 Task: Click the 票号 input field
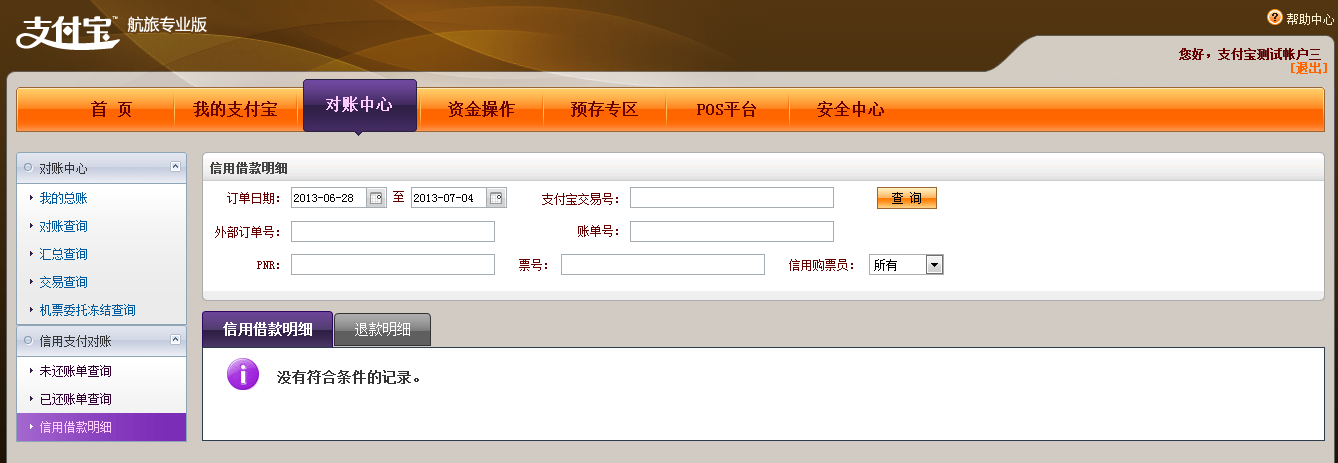662,265
